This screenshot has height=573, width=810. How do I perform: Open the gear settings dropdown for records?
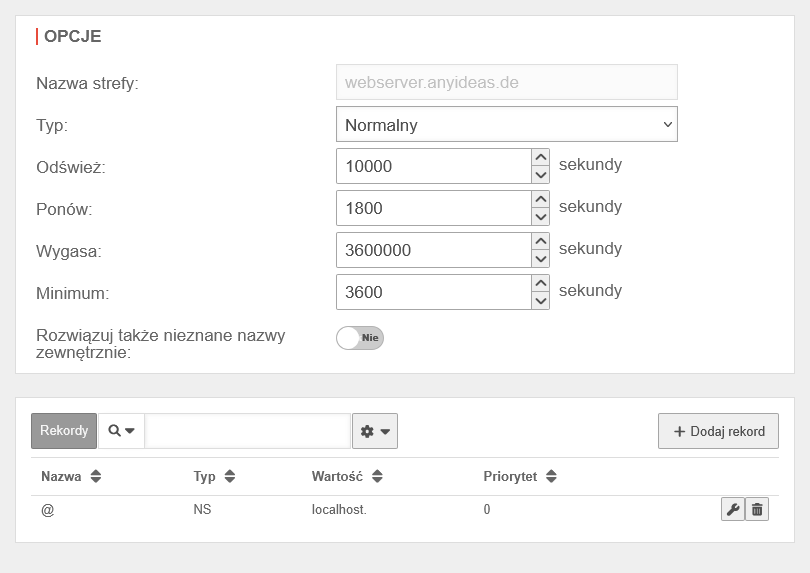(x=375, y=431)
